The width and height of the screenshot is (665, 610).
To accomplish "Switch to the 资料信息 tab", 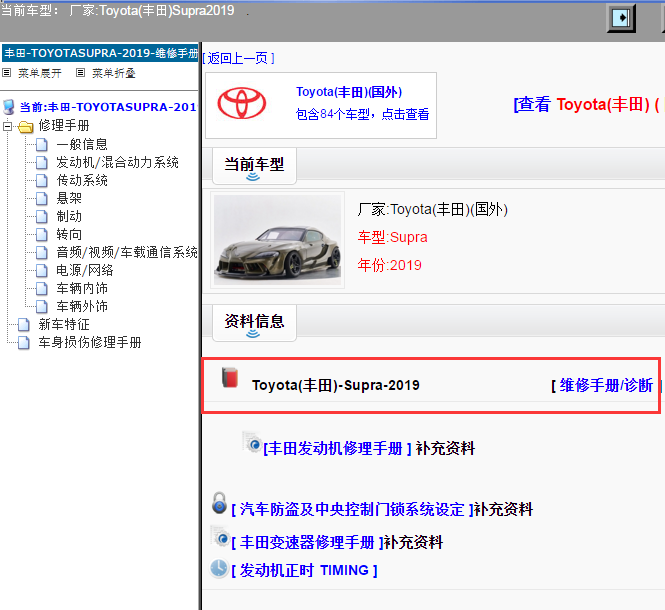I will click(254, 322).
